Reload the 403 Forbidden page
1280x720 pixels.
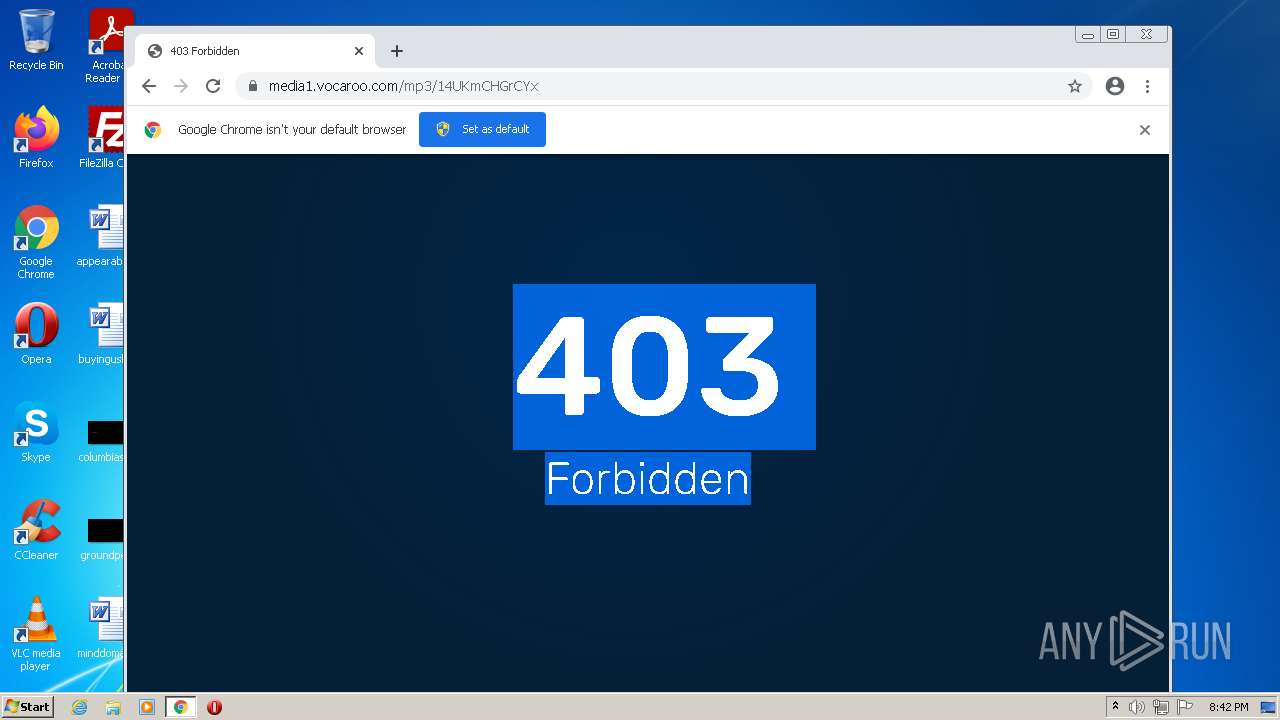pos(213,86)
